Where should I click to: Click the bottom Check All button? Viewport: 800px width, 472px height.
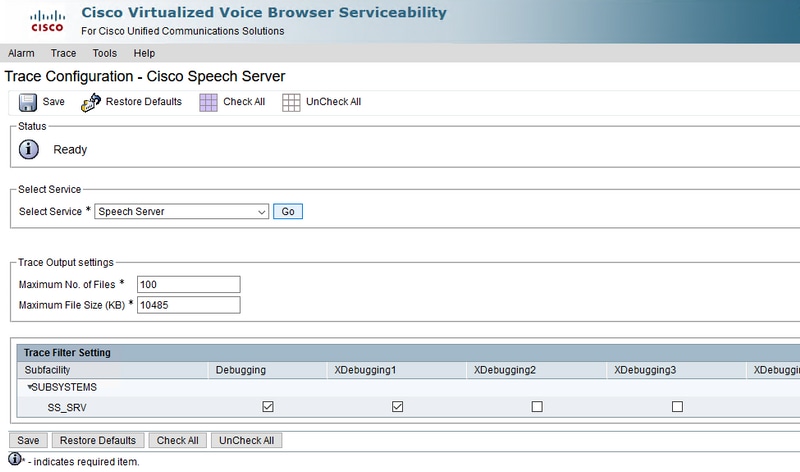pyautogui.click(x=178, y=440)
